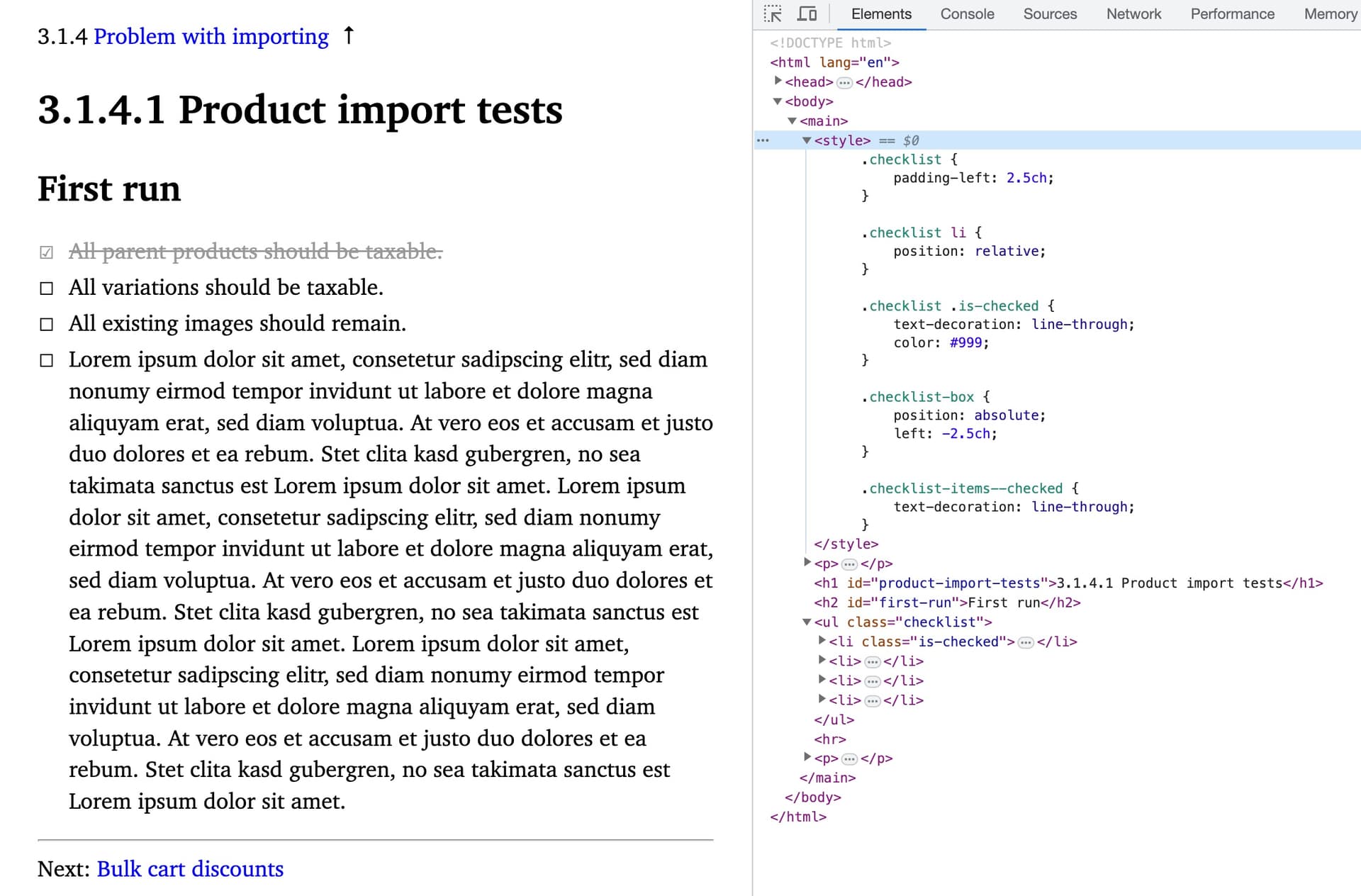1361x896 pixels.
Task: Click 'left: -2.5ch;' CSS text
Action: click(x=945, y=435)
